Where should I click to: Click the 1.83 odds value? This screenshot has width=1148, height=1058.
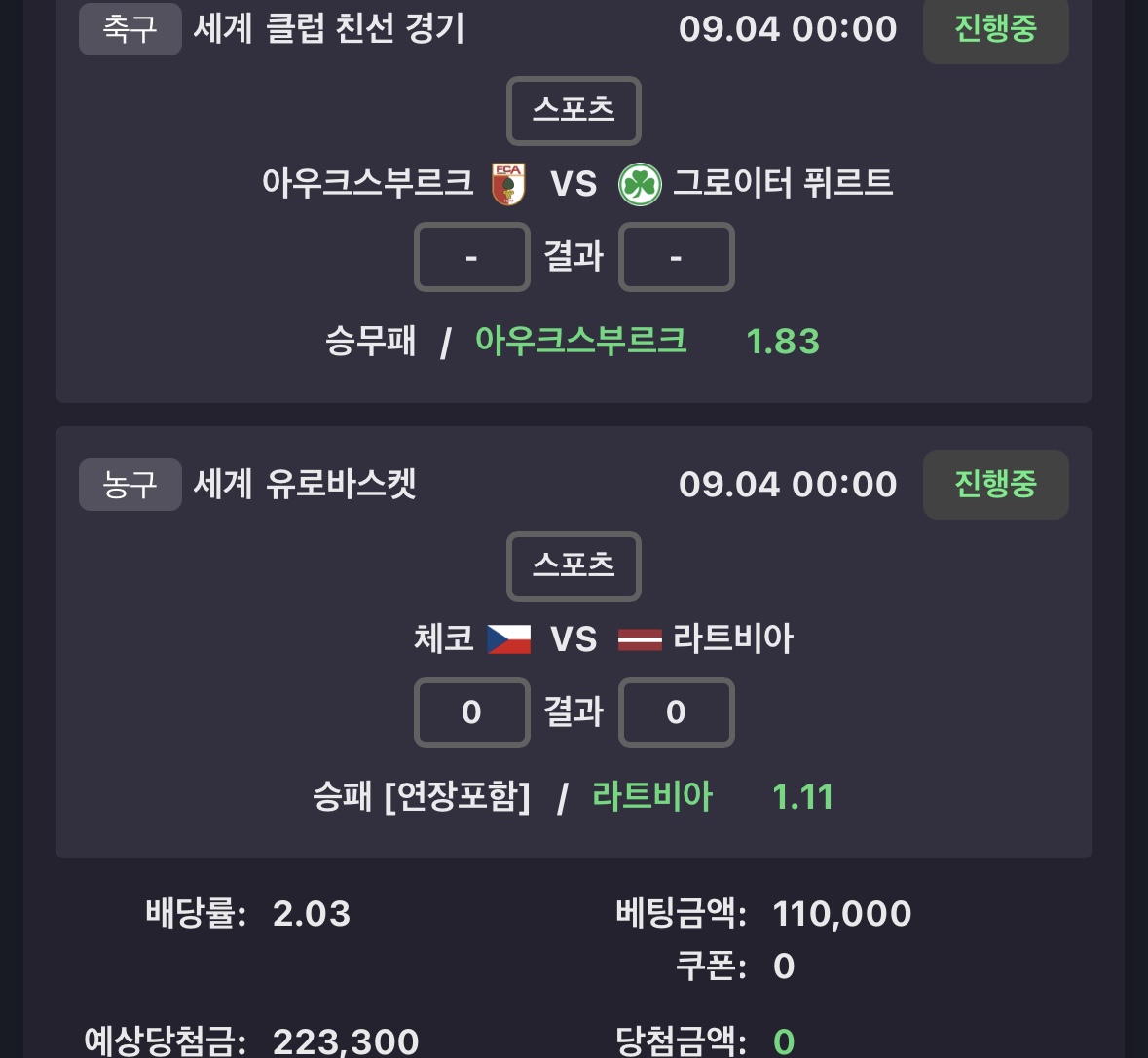tap(783, 342)
